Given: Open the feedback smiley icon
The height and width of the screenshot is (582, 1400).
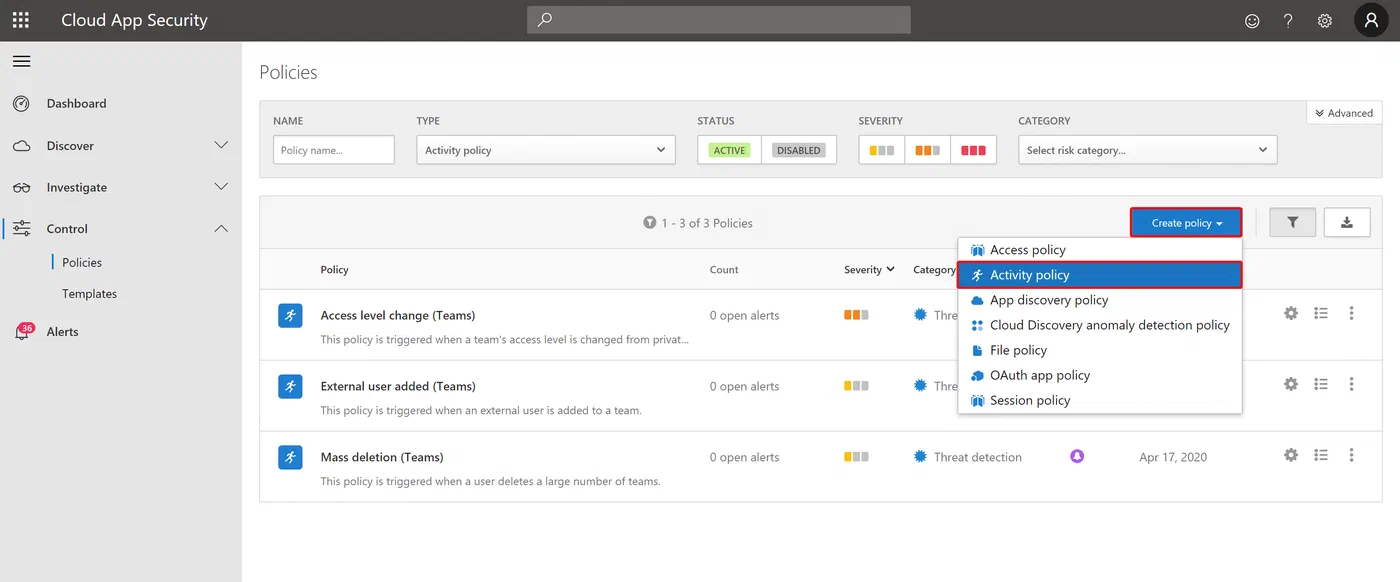Looking at the screenshot, I should 1252,20.
